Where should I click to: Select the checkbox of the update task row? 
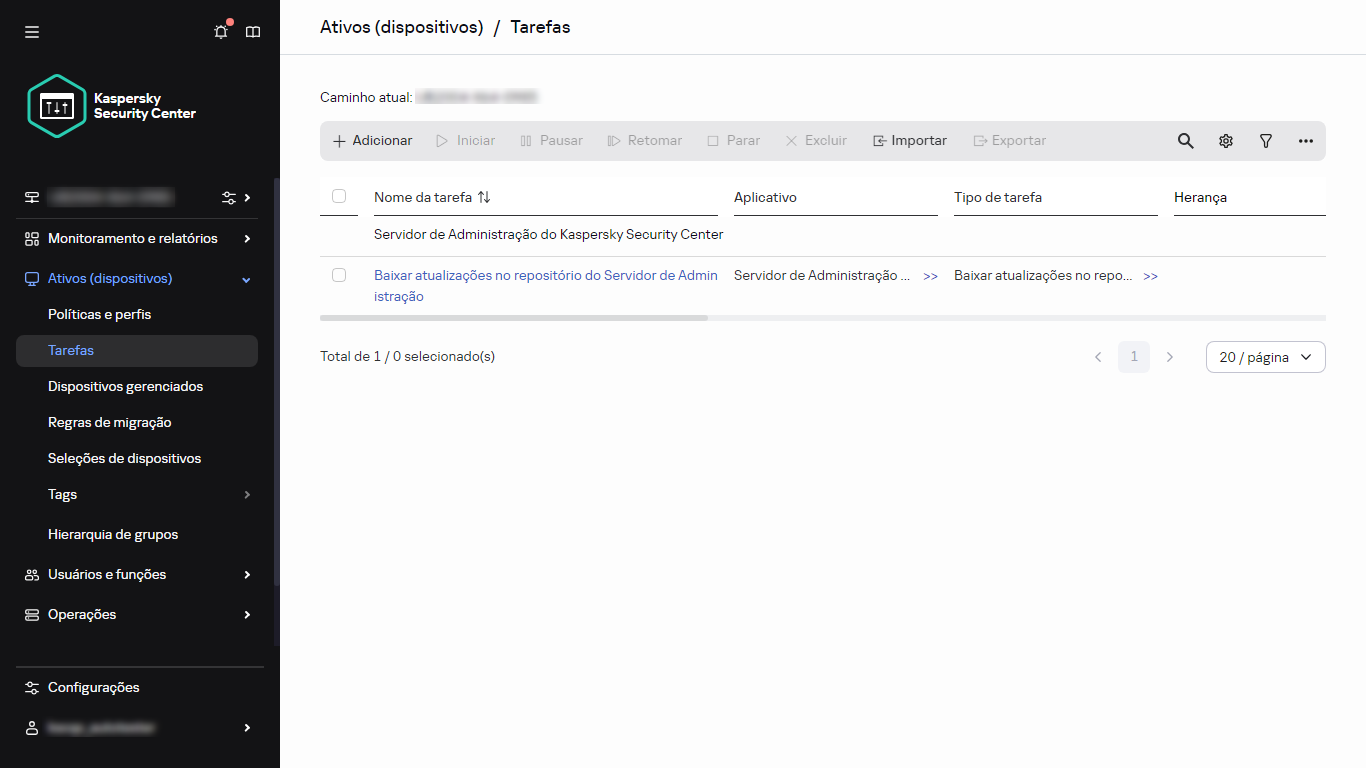[339, 274]
